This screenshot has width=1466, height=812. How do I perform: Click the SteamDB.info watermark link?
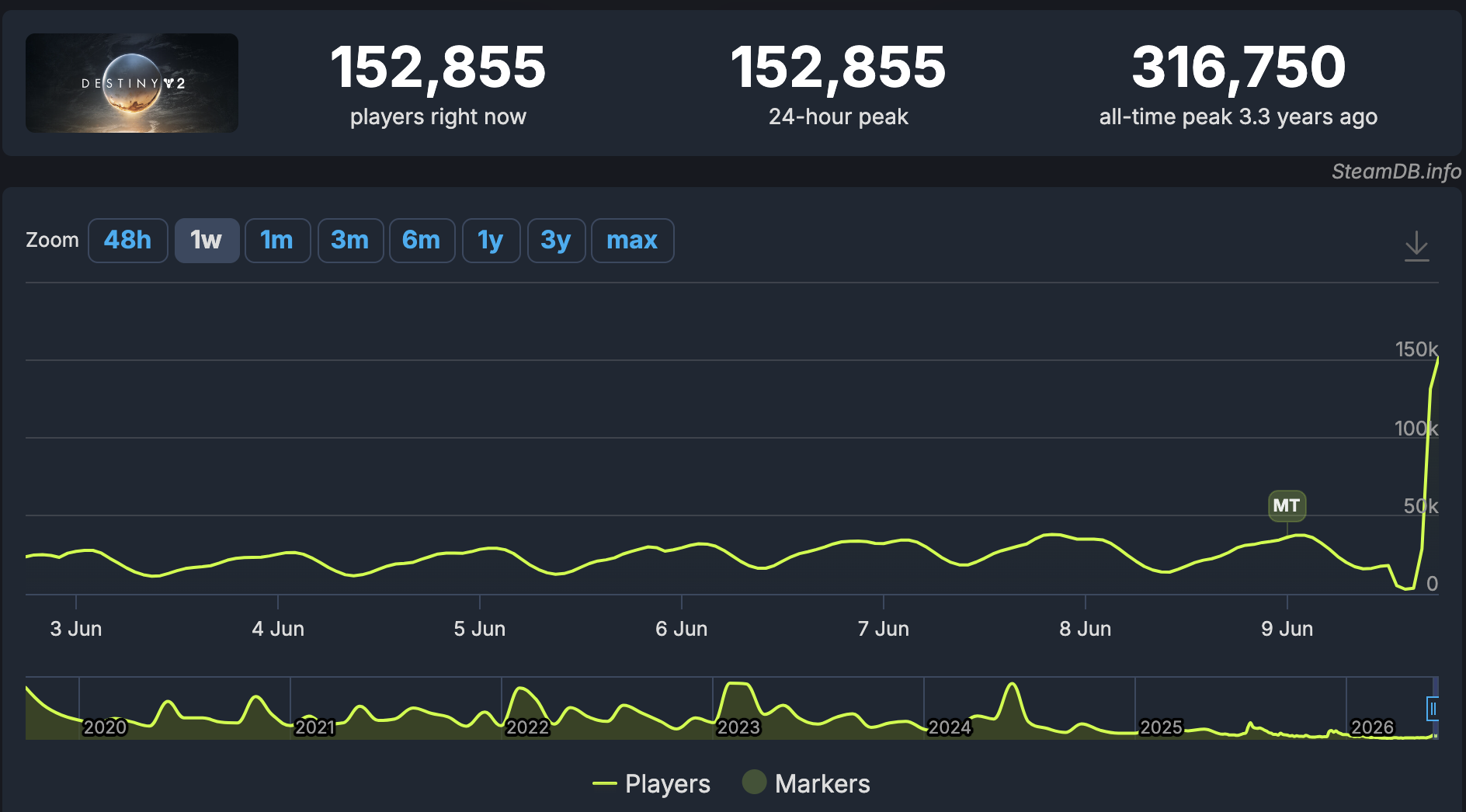pyautogui.click(x=1396, y=172)
